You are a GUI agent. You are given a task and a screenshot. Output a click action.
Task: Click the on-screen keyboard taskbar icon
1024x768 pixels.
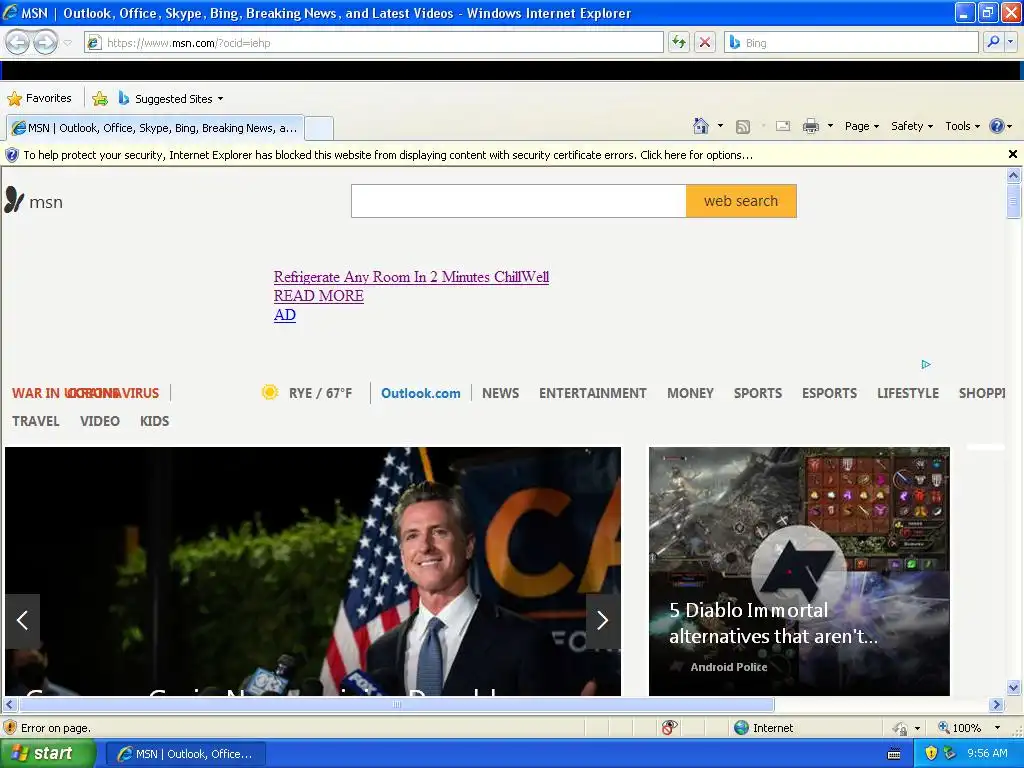[x=894, y=754]
